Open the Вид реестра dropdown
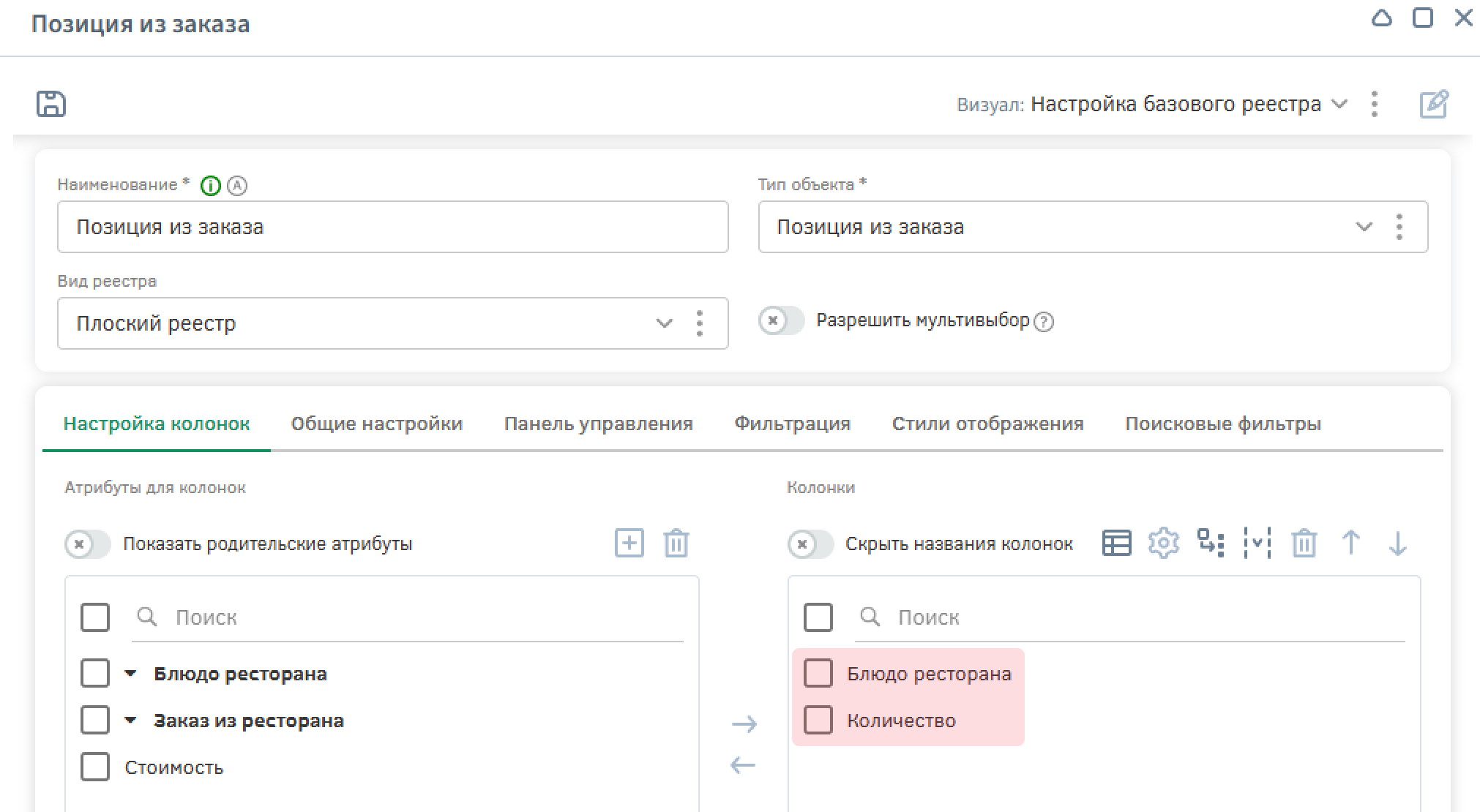The image size is (1480, 812). [663, 323]
